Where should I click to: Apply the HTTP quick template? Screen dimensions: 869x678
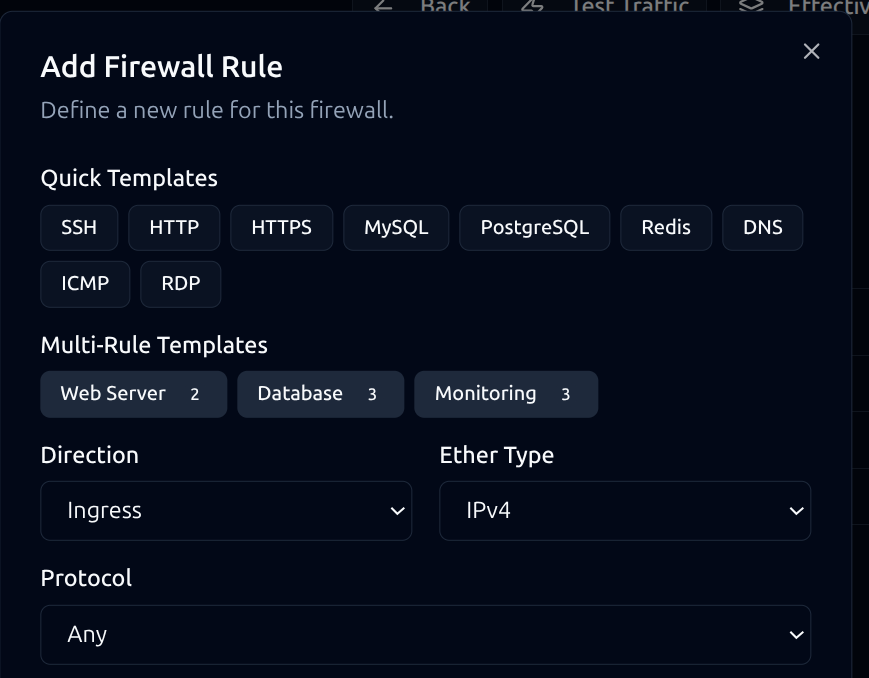point(174,227)
